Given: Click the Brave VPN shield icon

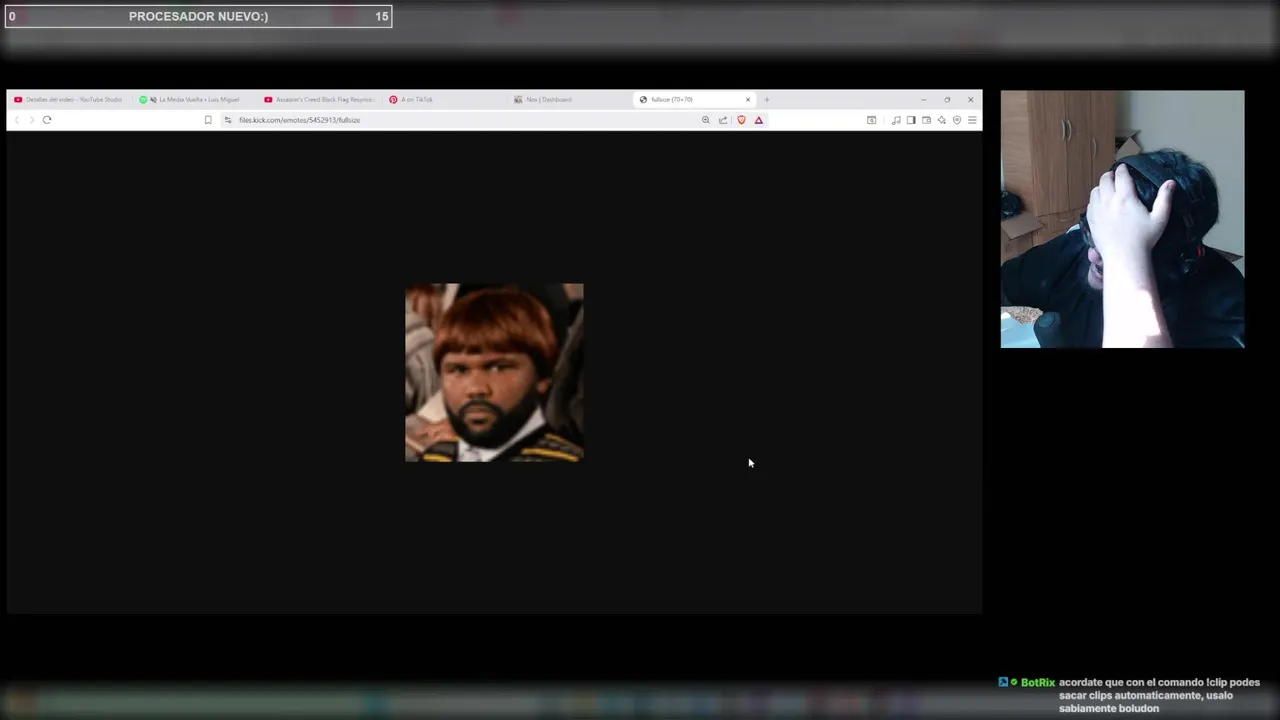Looking at the screenshot, I should pos(956,120).
